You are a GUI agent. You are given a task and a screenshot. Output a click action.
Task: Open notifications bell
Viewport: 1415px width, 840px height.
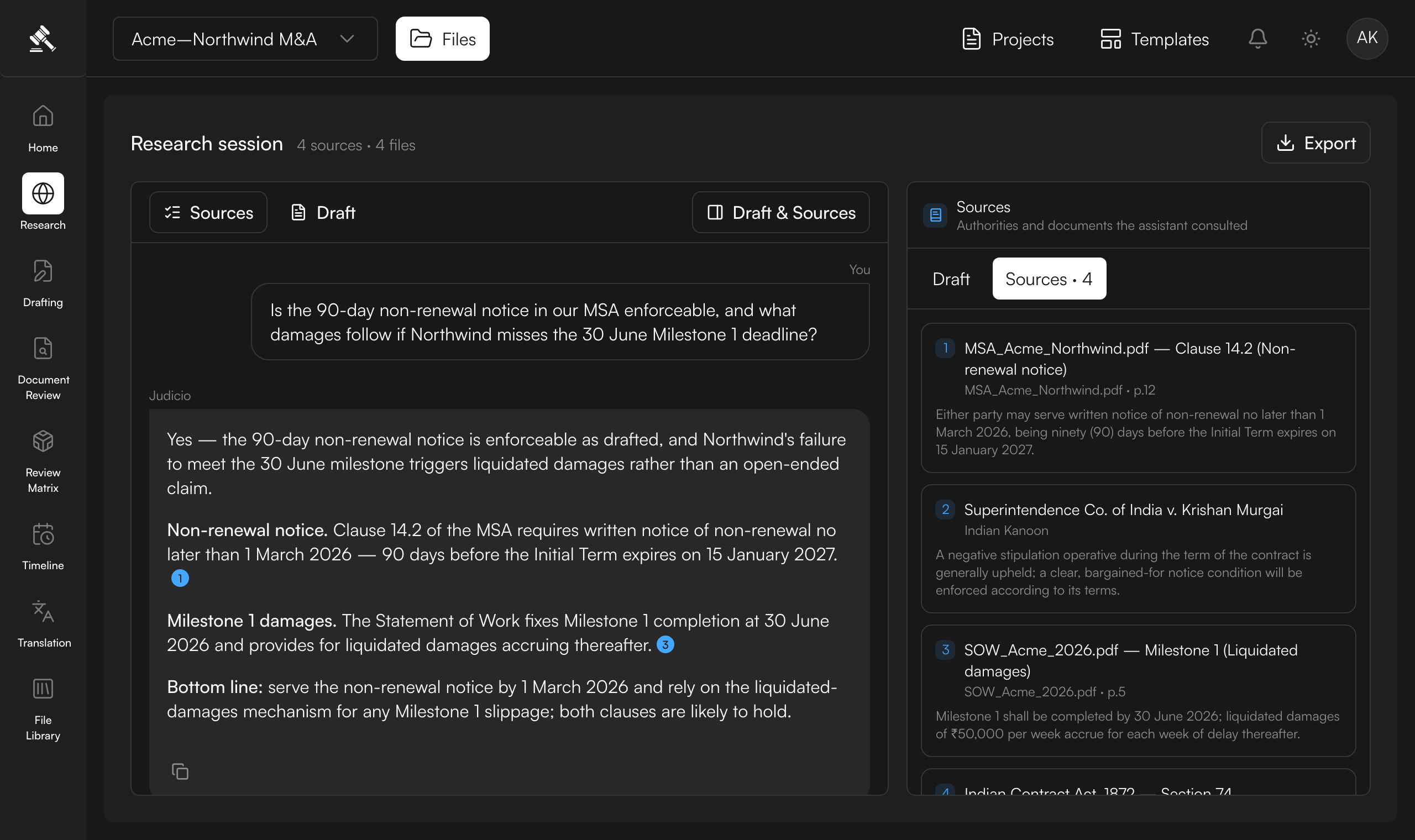point(1257,39)
